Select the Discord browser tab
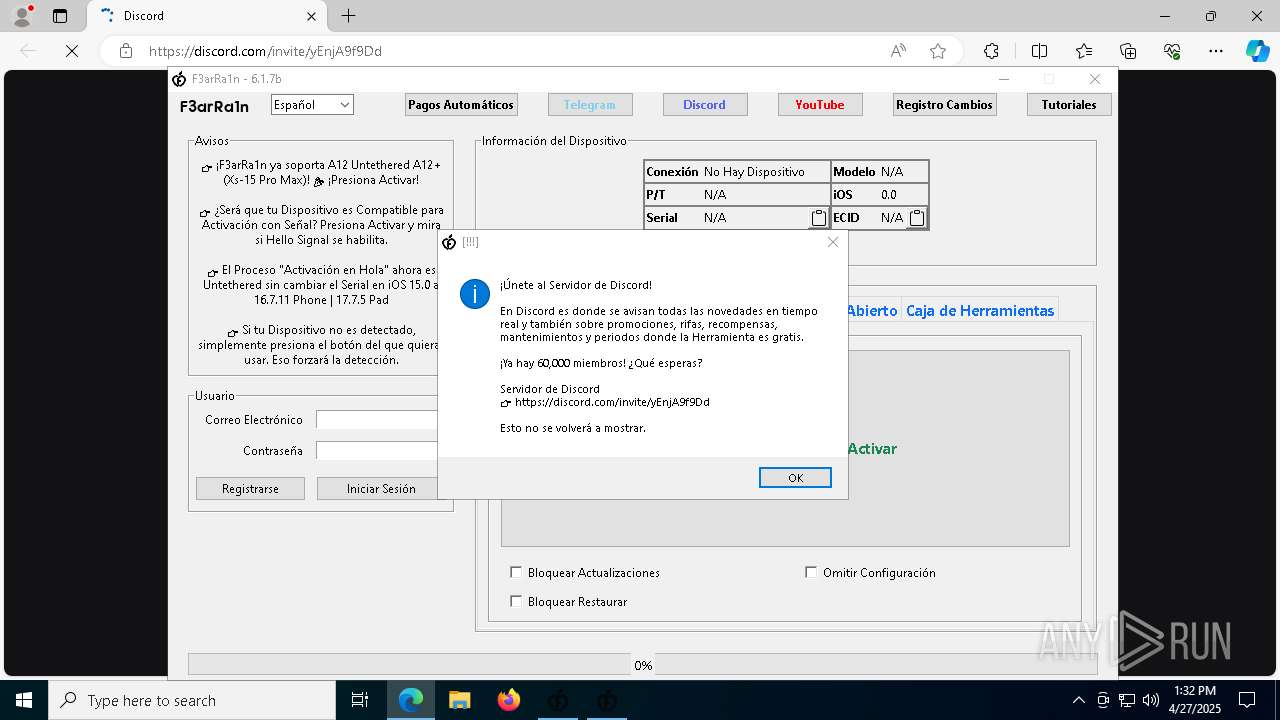This screenshot has height=720, width=1280. click(x=207, y=16)
